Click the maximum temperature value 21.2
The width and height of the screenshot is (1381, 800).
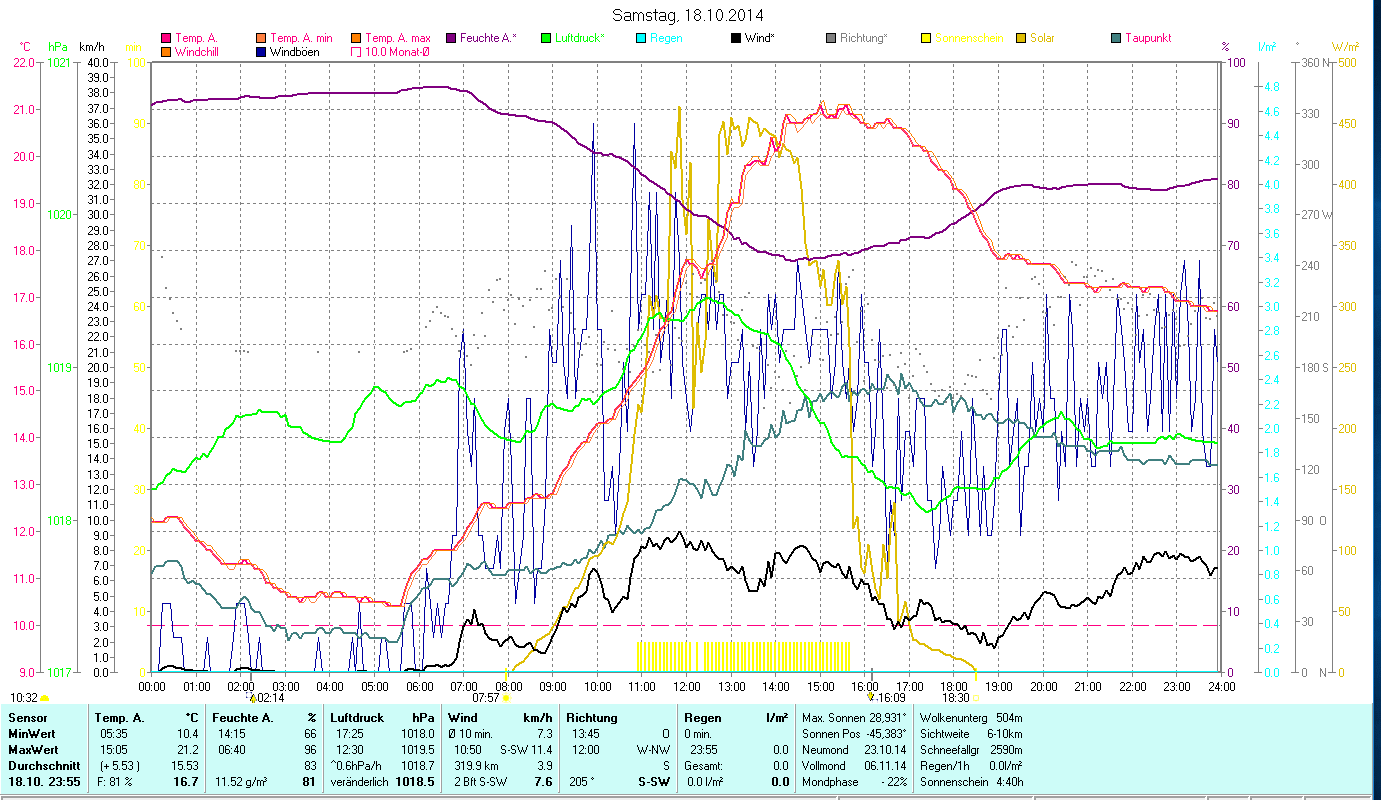coord(189,750)
